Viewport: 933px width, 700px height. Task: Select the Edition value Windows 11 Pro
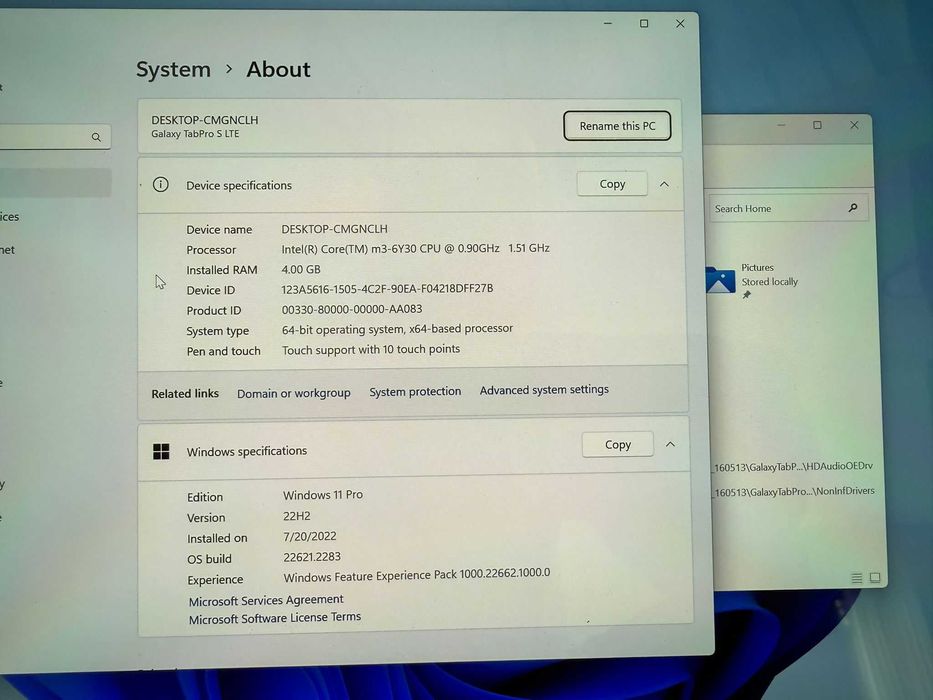(x=323, y=495)
